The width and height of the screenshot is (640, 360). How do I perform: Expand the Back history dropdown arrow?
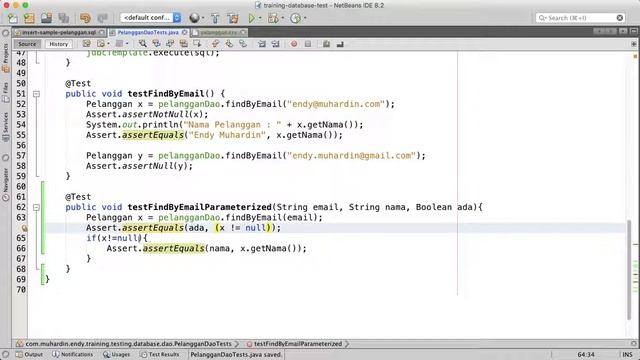tap(108, 44)
